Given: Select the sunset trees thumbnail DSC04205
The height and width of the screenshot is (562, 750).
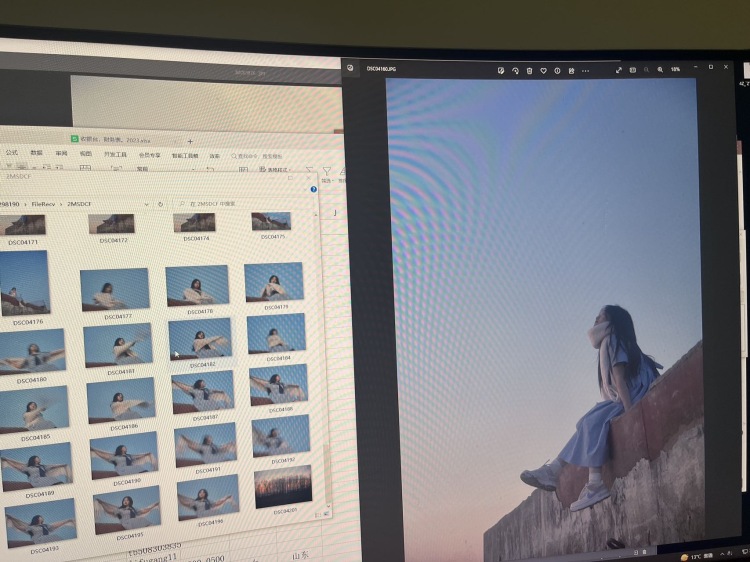Looking at the screenshot, I should point(283,489).
